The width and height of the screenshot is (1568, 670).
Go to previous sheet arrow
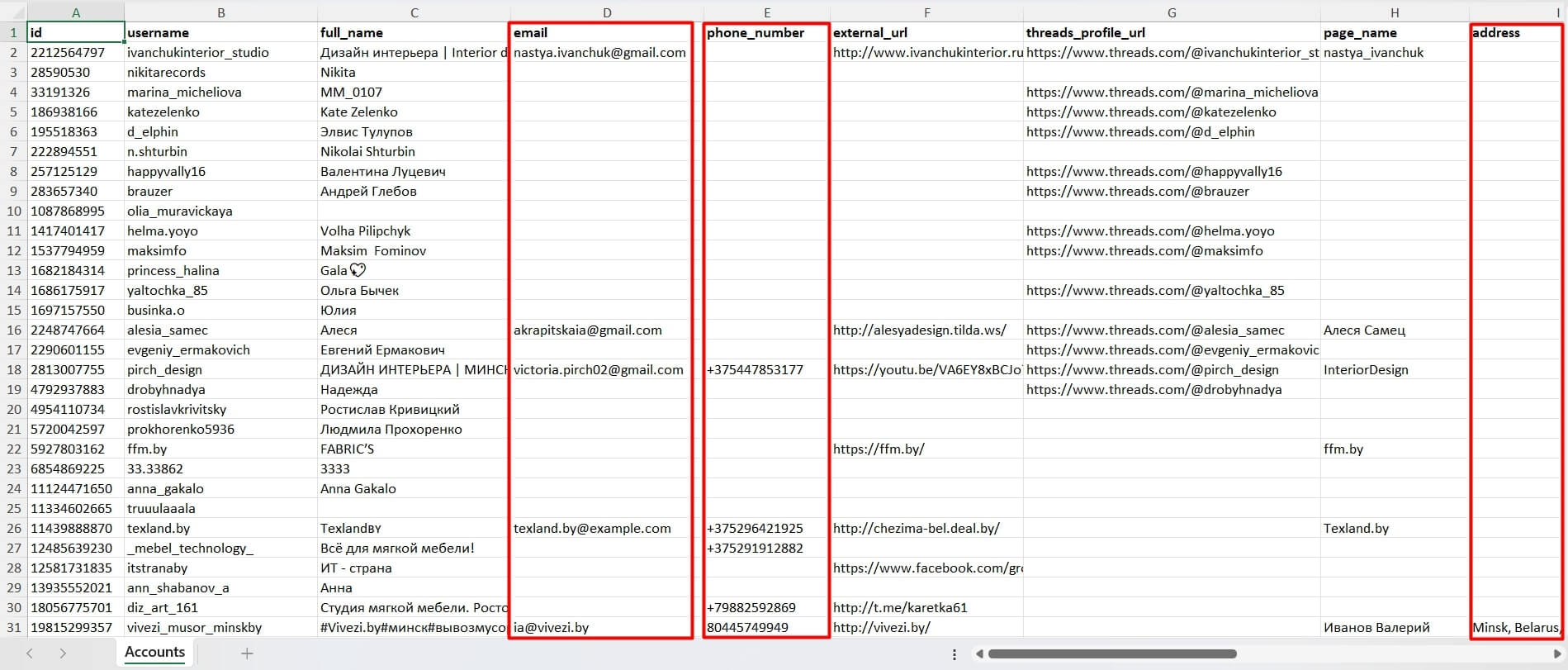pos(30,653)
